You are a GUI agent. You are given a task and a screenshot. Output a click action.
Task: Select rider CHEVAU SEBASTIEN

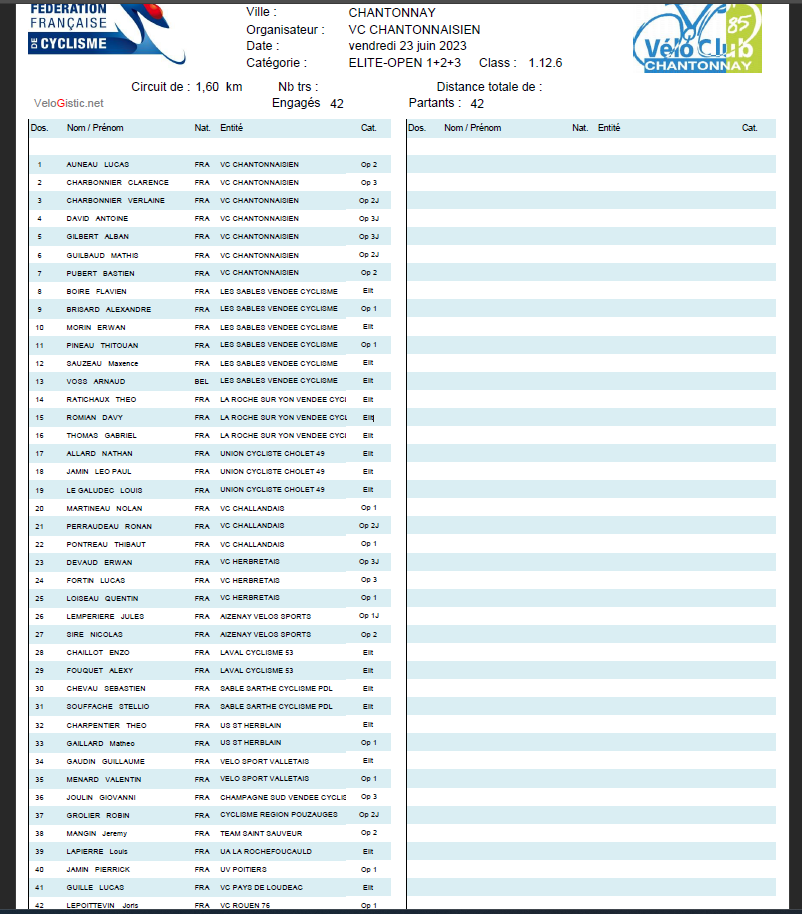[106, 689]
